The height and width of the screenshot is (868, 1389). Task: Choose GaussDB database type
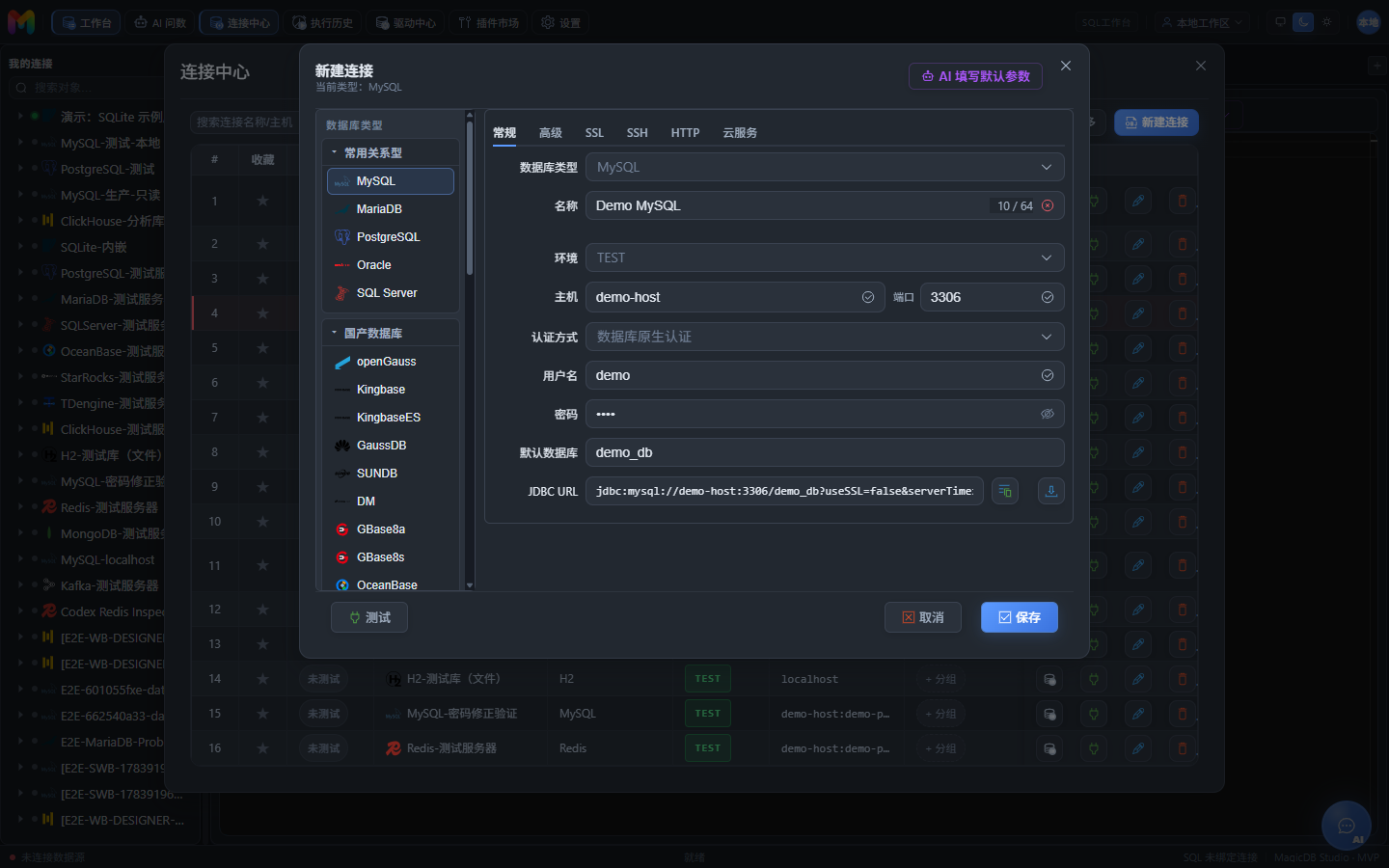[x=391, y=446]
